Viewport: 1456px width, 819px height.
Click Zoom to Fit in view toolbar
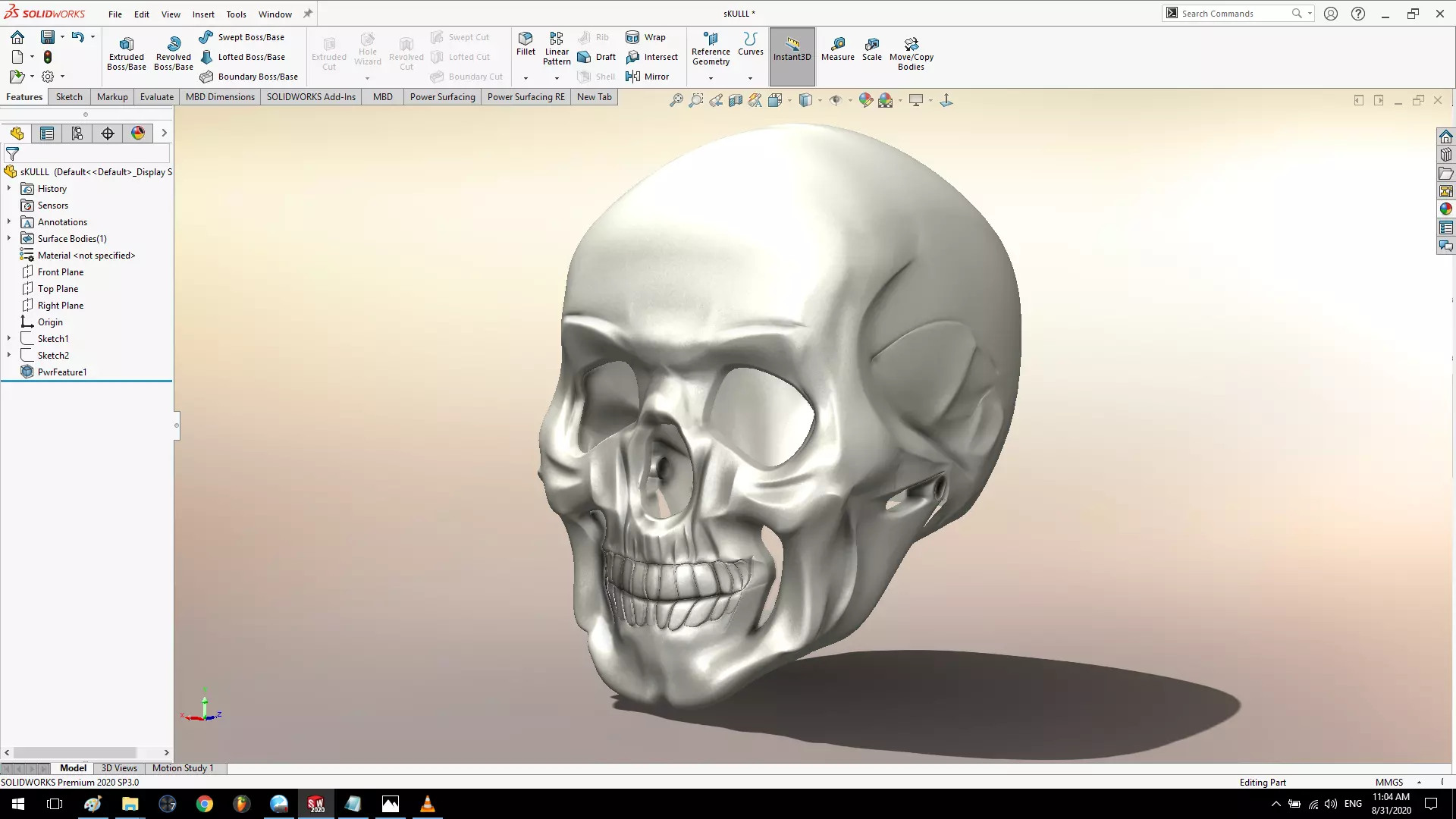[x=676, y=100]
